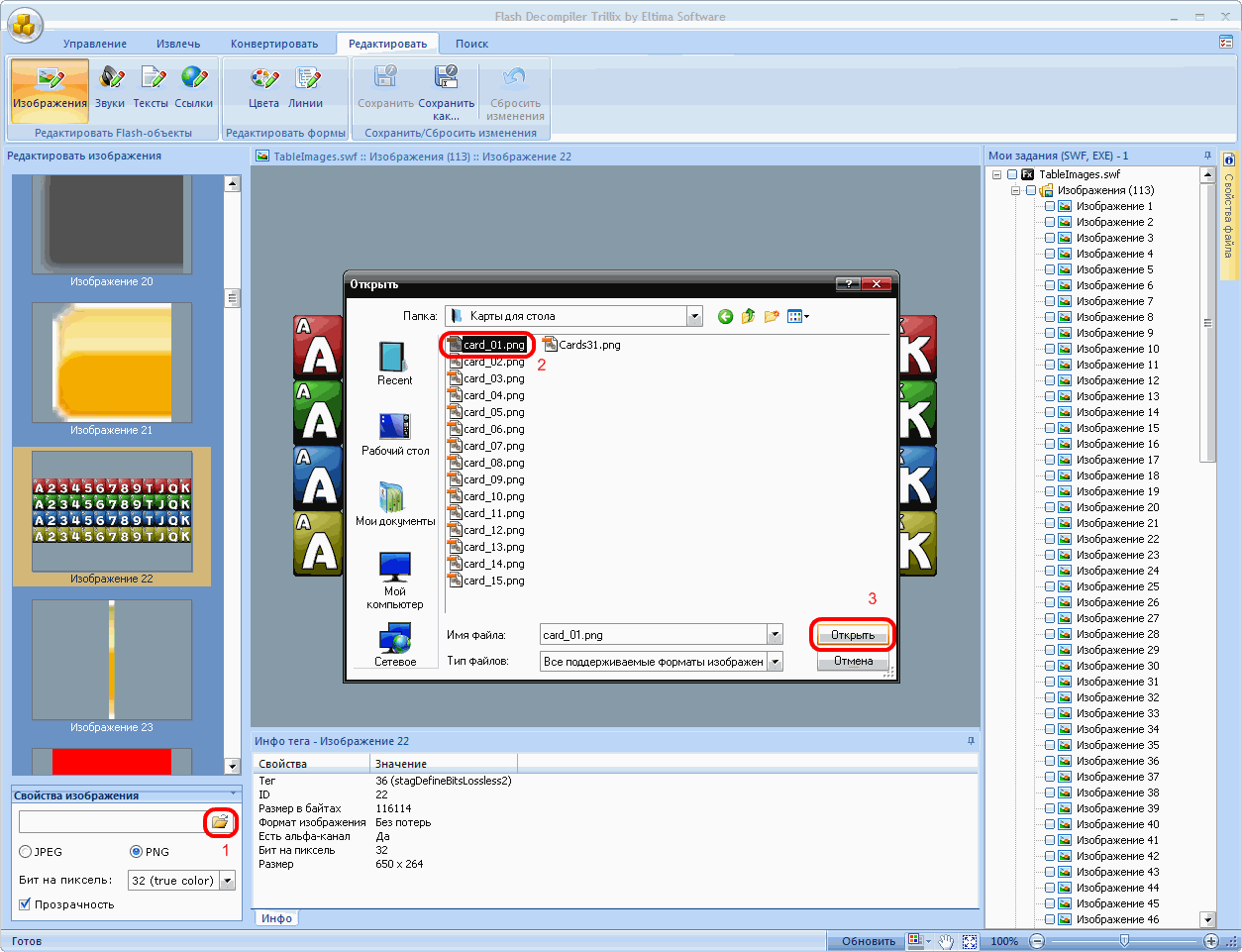The width and height of the screenshot is (1242, 952).
Task: Select the Цвета (Colors) shape editing icon
Action: tap(263, 85)
